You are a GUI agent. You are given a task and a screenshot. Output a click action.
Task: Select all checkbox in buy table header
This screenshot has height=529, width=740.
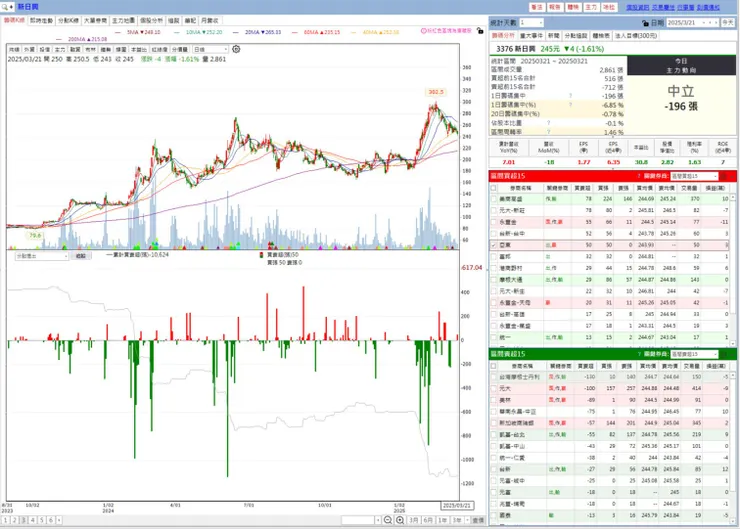click(x=494, y=188)
